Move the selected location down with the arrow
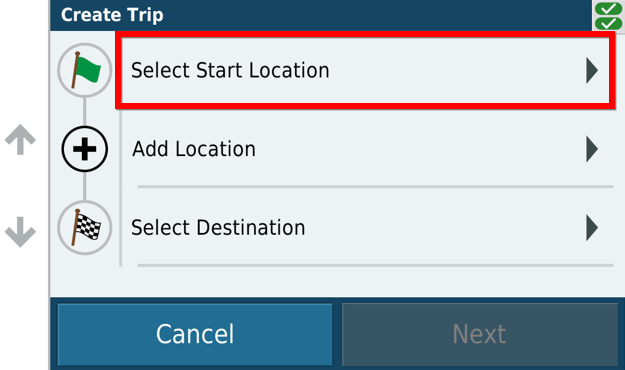 [20, 232]
